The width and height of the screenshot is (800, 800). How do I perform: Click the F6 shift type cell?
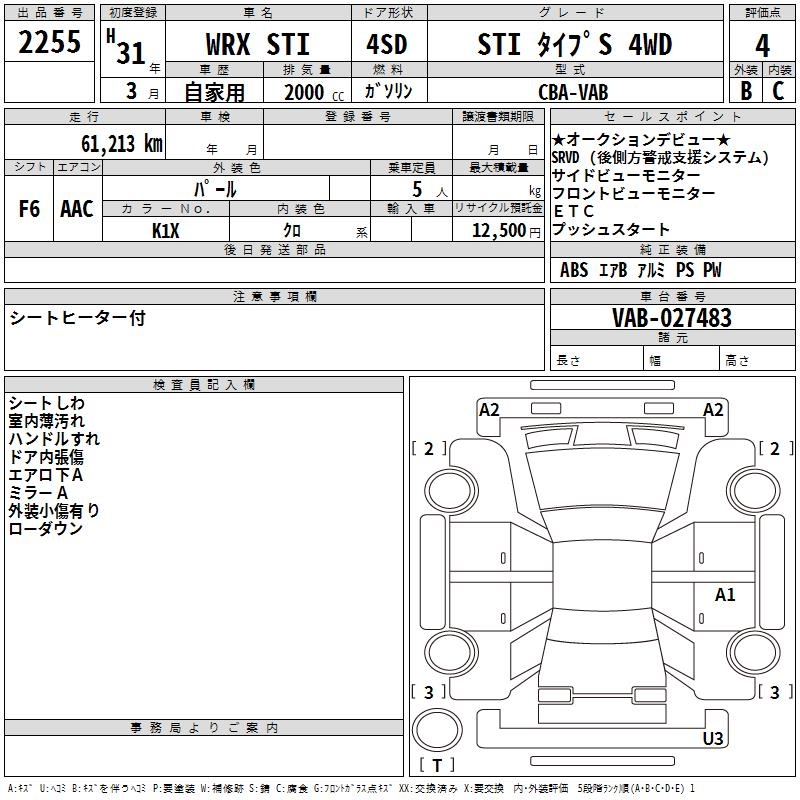30,209
